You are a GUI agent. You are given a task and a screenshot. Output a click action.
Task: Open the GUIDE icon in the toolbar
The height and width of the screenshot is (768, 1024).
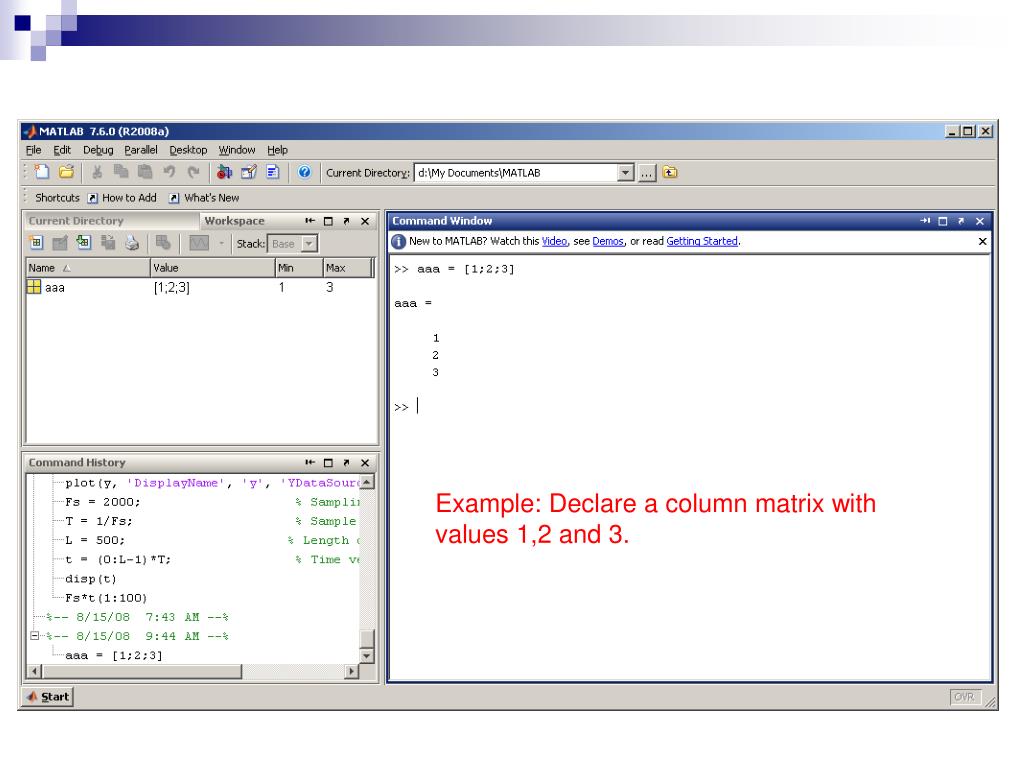tap(246, 173)
